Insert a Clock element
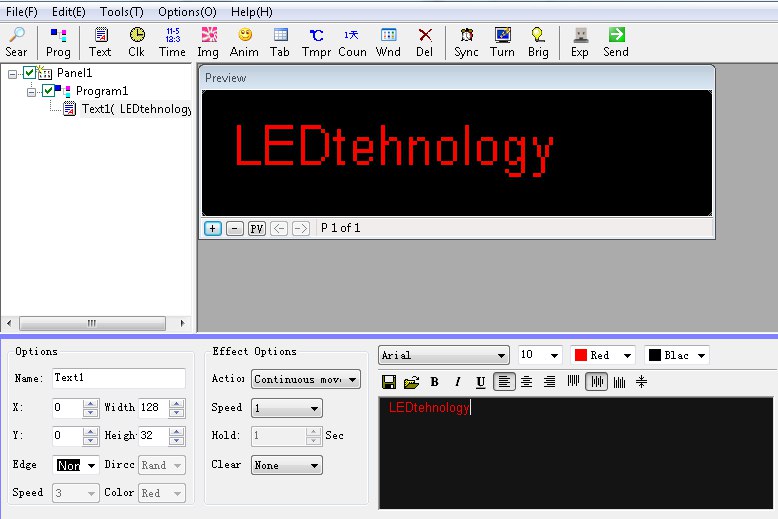Image resolution: width=778 pixels, height=519 pixels. pyautogui.click(x=136, y=42)
